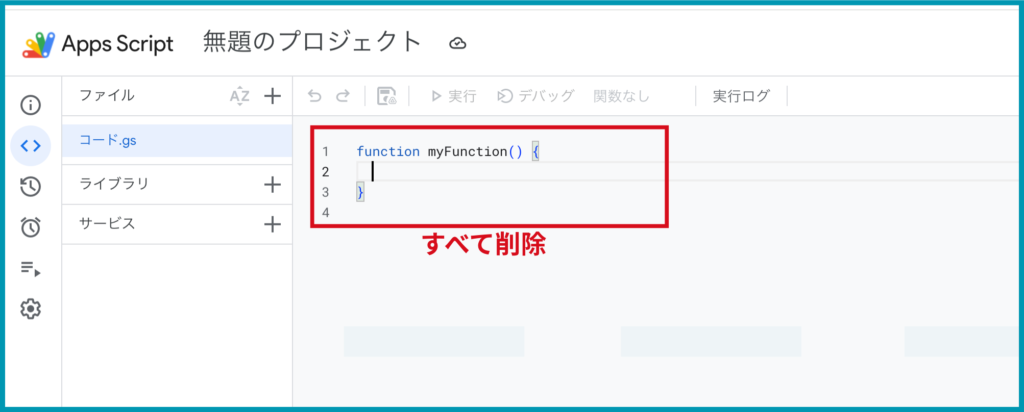The height and width of the screenshot is (412, 1024).
Task: Save the project with disk icon
Action: [387, 96]
